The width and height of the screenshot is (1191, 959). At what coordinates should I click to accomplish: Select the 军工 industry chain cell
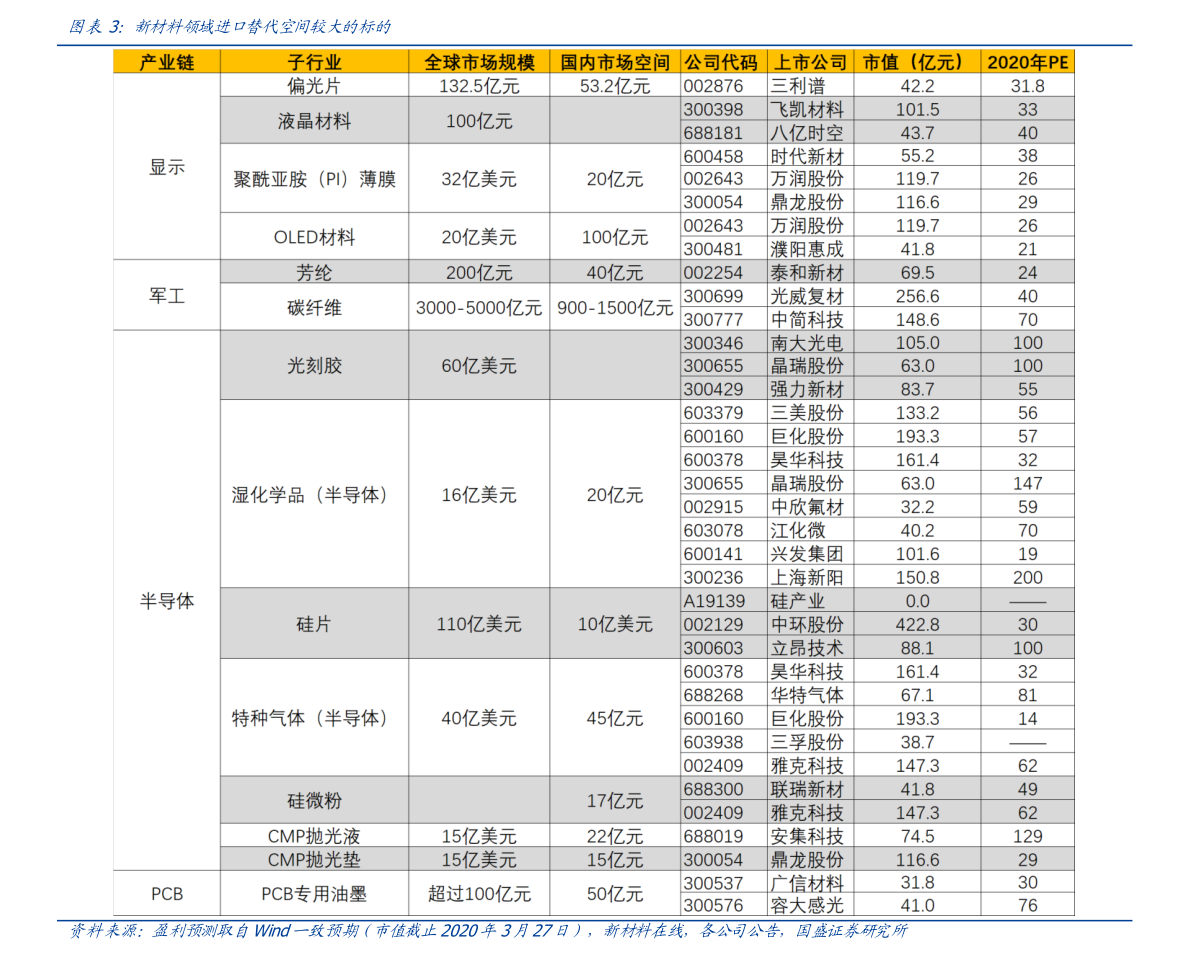tap(166, 295)
